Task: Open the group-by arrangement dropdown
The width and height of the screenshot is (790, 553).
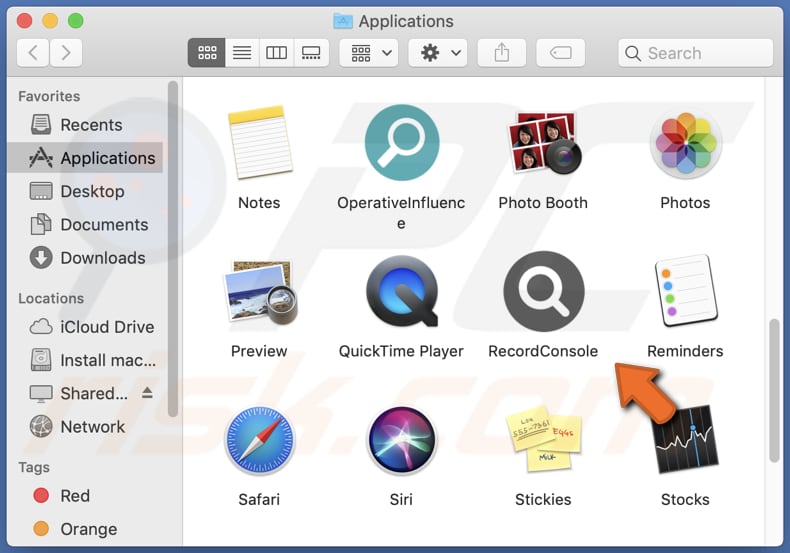Action: (x=369, y=52)
